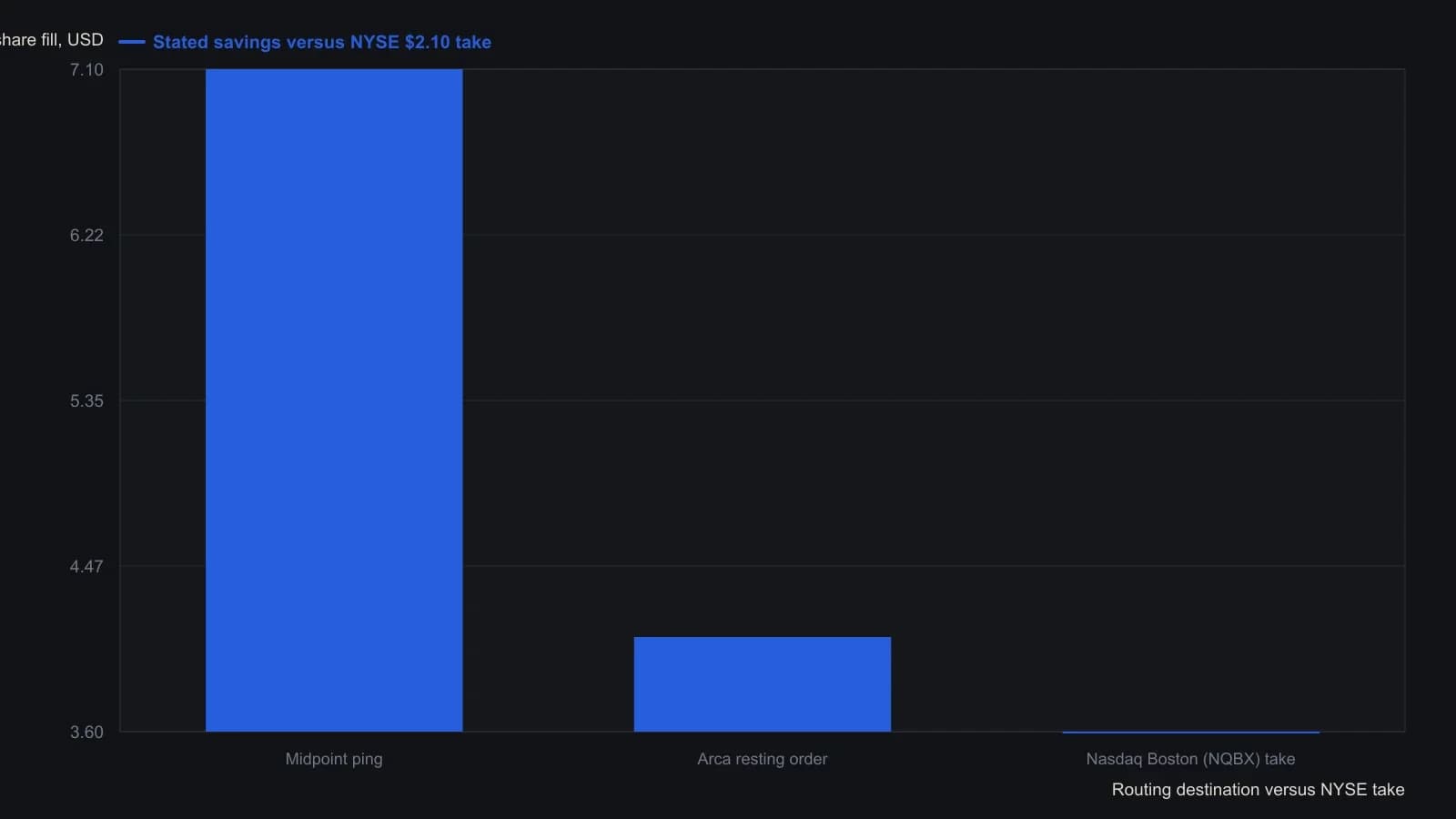Click the 6.22 y-axis tick value
This screenshot has width=1456, height=819.
pos(86,236)
